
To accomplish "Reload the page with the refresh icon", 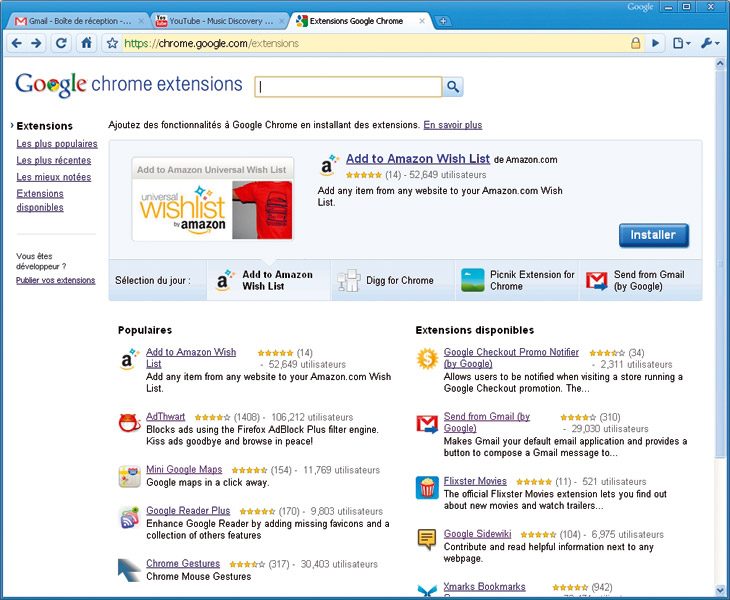I will coord(61,44).
